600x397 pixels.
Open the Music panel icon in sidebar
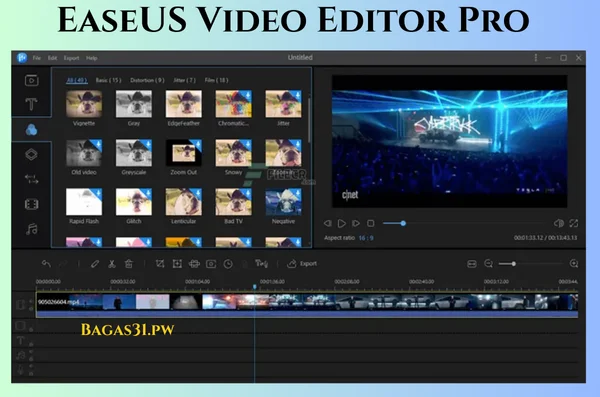point(31,229)
